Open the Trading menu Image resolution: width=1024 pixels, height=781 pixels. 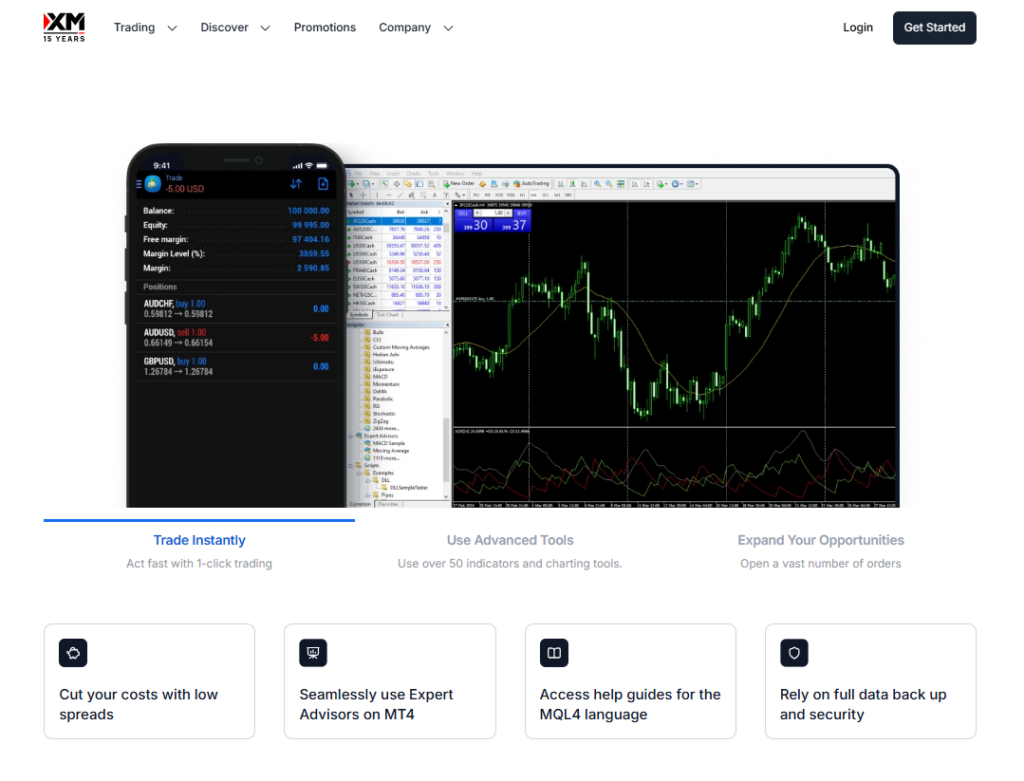click(135, 27)
